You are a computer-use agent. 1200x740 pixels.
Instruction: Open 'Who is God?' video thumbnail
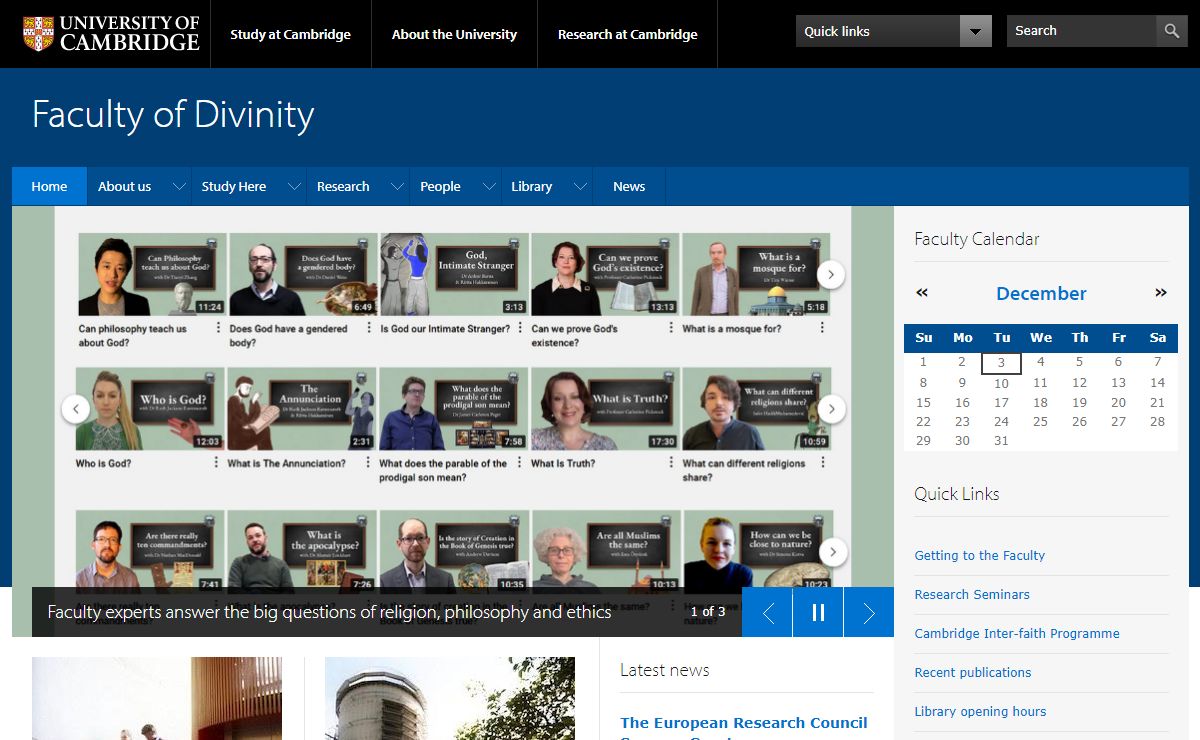click(149, 409)
